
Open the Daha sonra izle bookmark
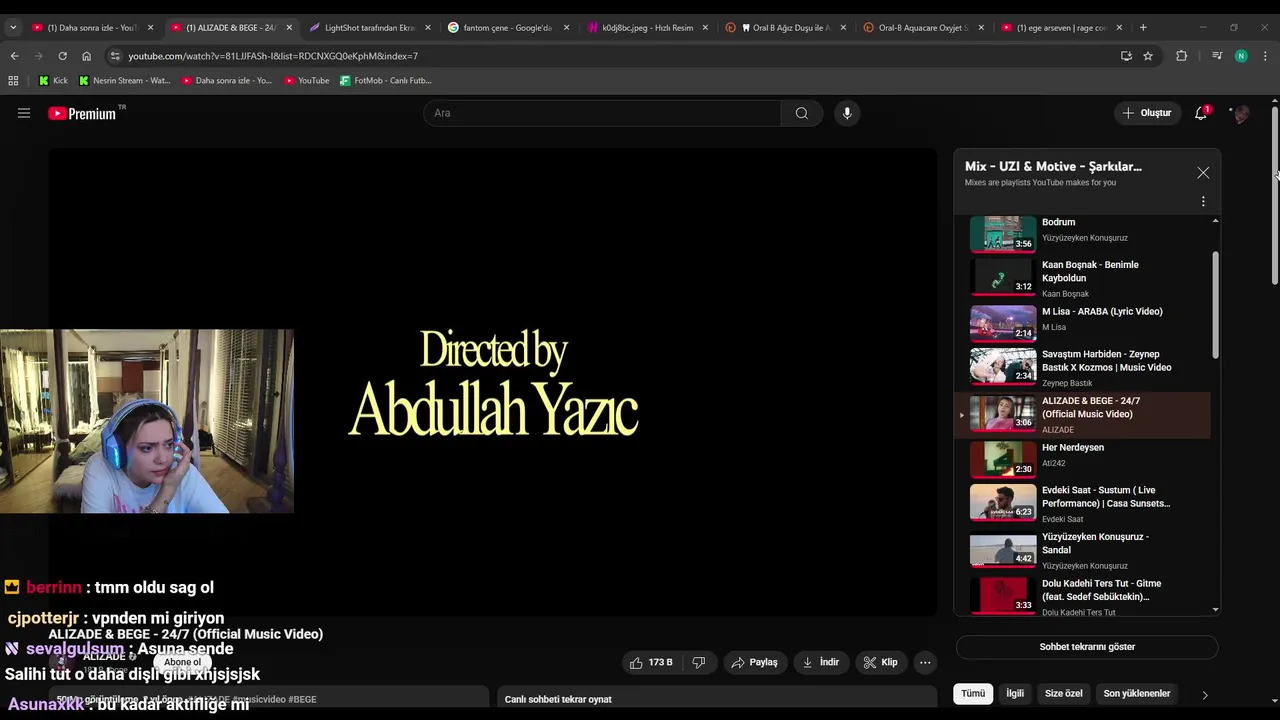tap(227, 80)
